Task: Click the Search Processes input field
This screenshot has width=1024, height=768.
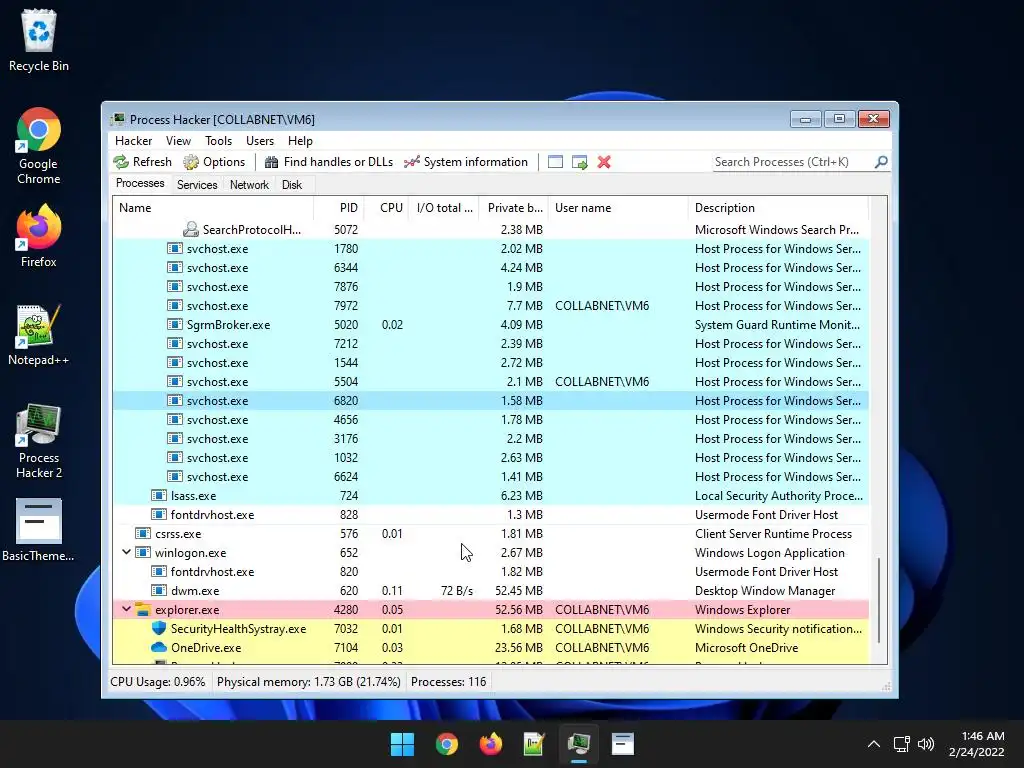Action: 792,161
